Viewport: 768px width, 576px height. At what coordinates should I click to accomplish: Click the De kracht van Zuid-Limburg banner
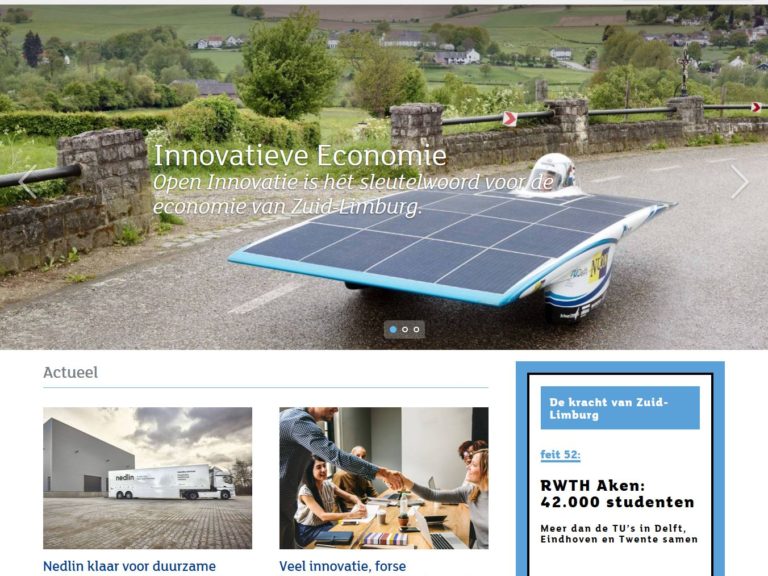tap(620, 408)
